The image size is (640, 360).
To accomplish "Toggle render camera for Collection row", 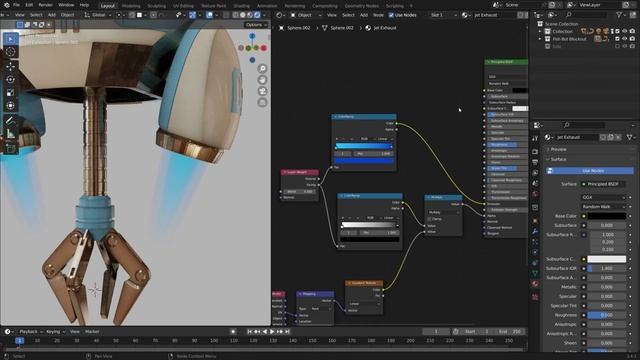I will coord(632,31).
